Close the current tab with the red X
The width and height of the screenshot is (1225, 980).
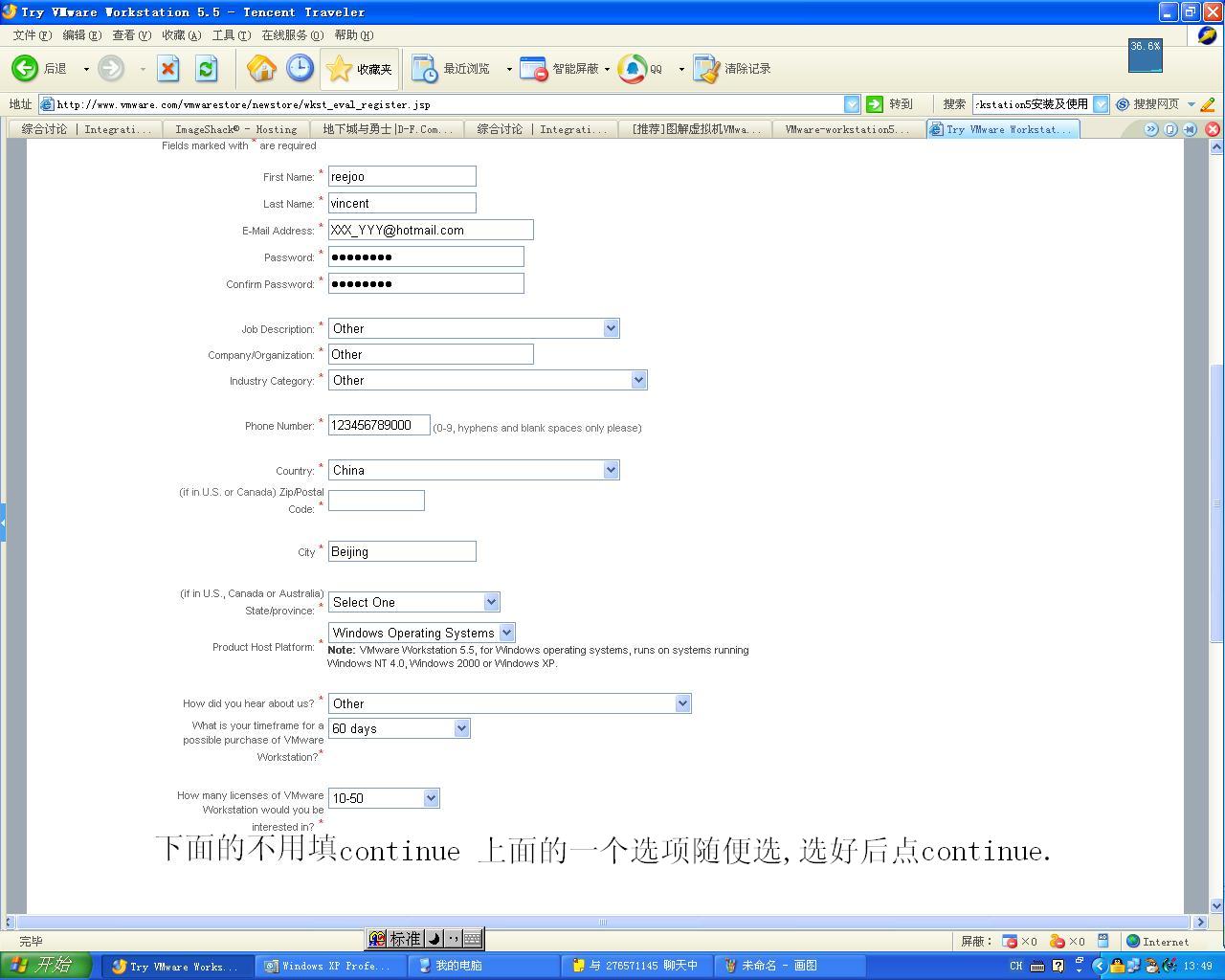(1213, 129)
